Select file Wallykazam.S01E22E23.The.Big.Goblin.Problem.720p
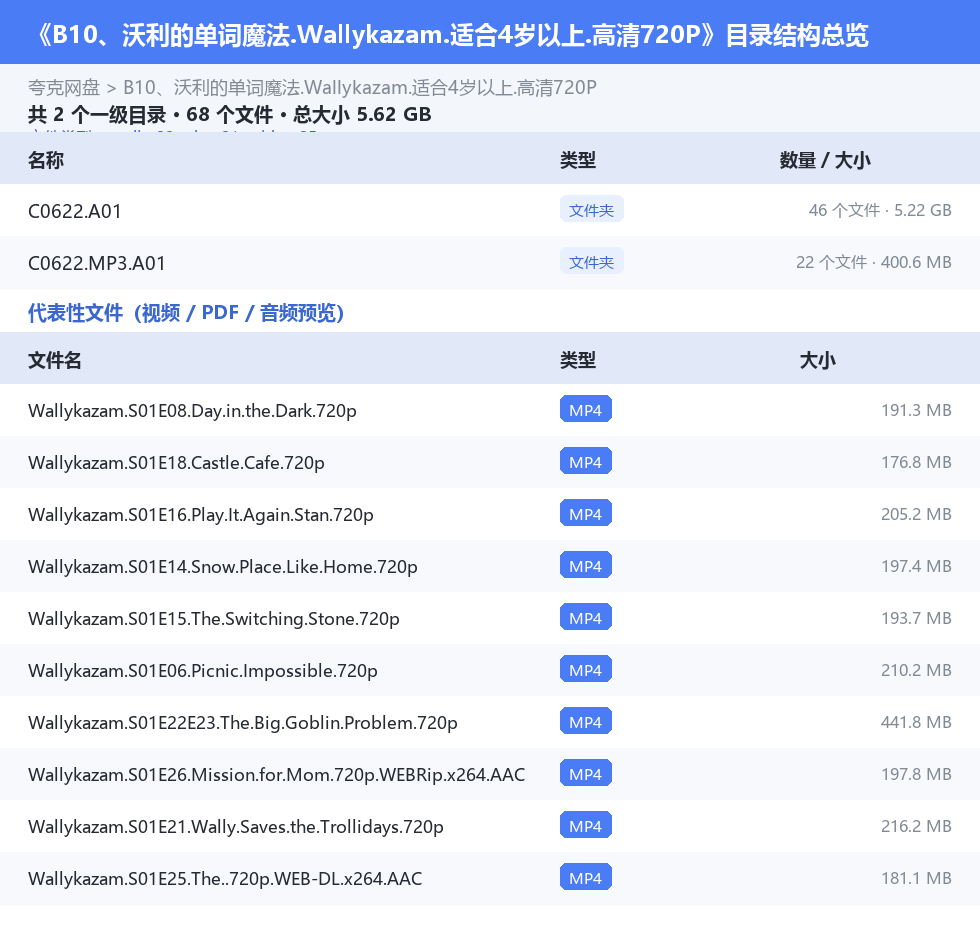This screenshot has height=936, width=980. [242, 722]
